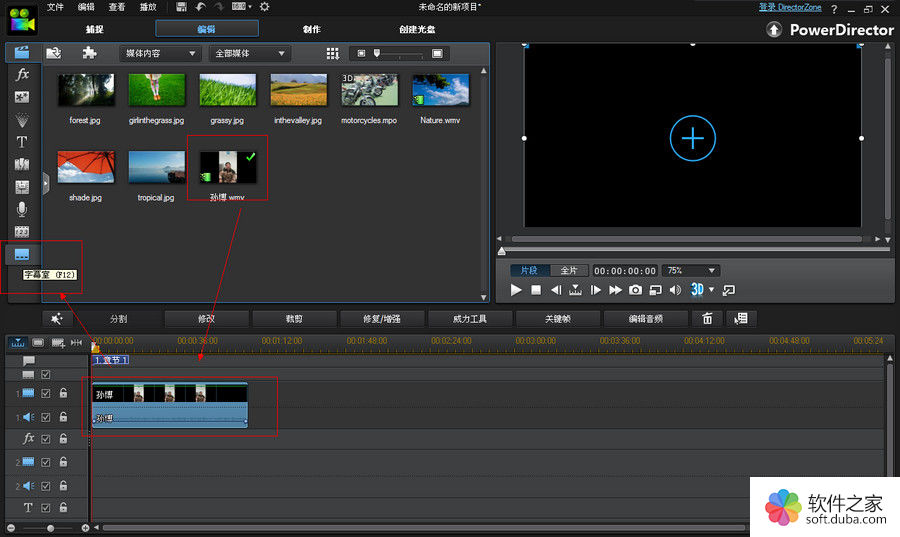Open the Subtitle Room (字幕室) icon

[x=22, y=255]
